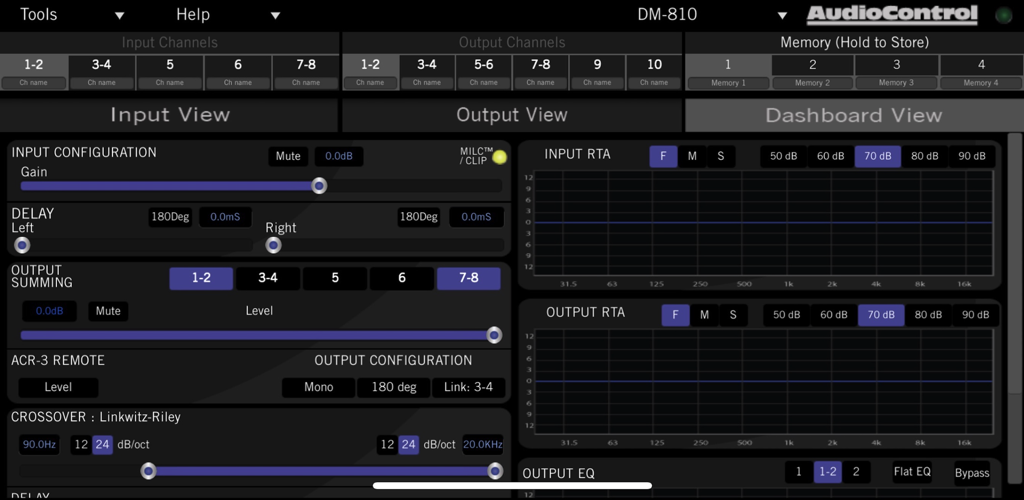Open the Help menu
Image resolution: width=1024 pixels, height=500 pixels.
(193, 14)
